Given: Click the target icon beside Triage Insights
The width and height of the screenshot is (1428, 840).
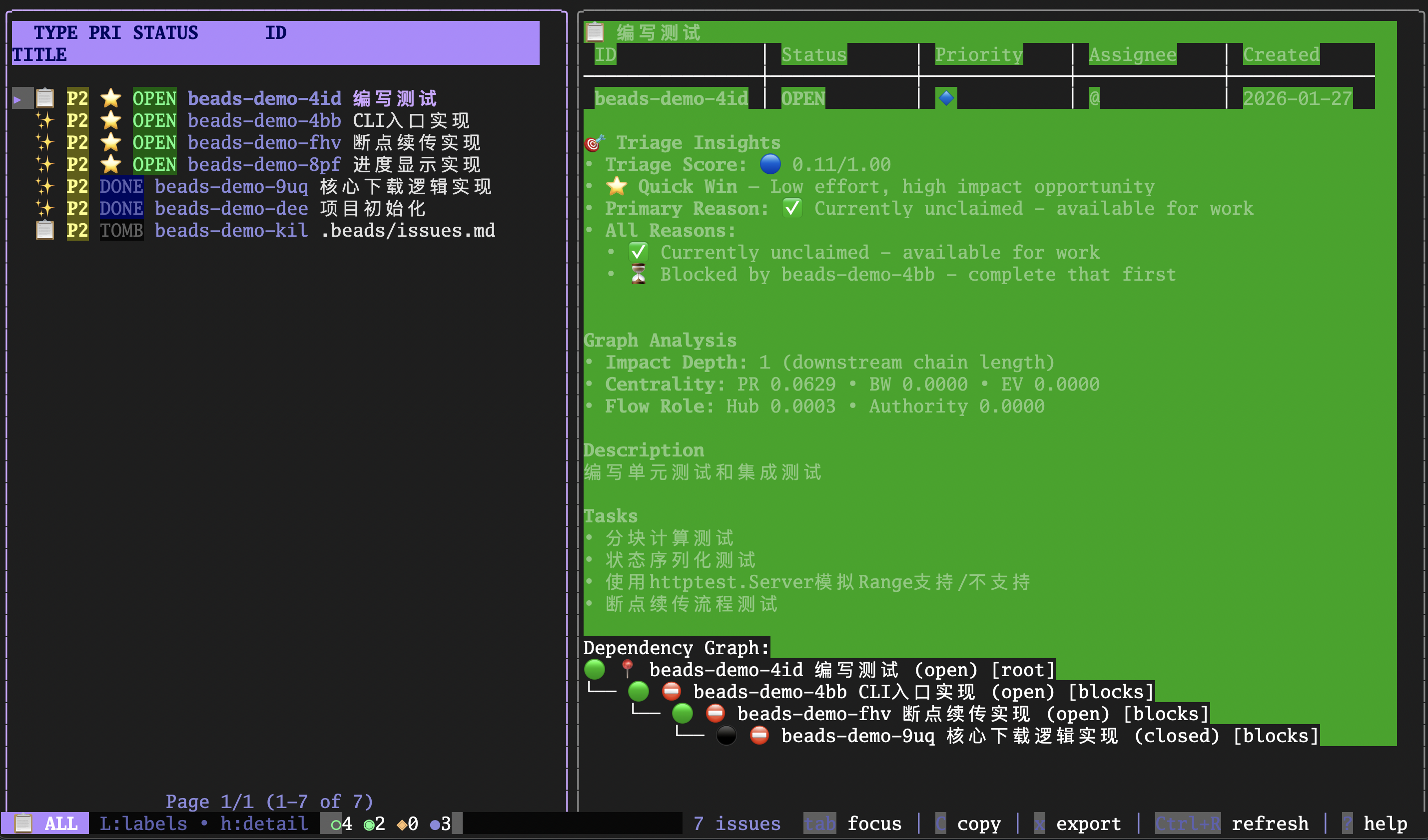Looking at the screenshot, I should 595,143.
